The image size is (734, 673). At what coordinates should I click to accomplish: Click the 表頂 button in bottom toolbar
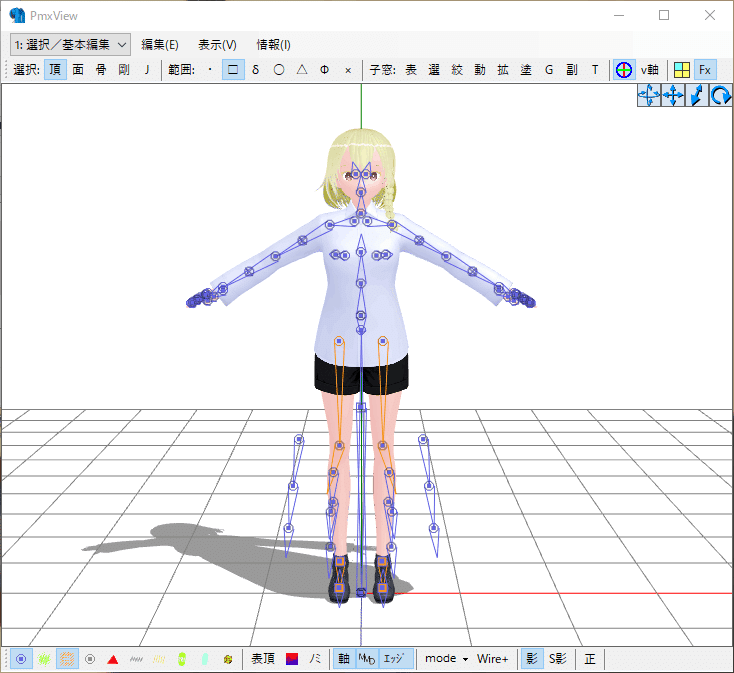tap(263, 659)
